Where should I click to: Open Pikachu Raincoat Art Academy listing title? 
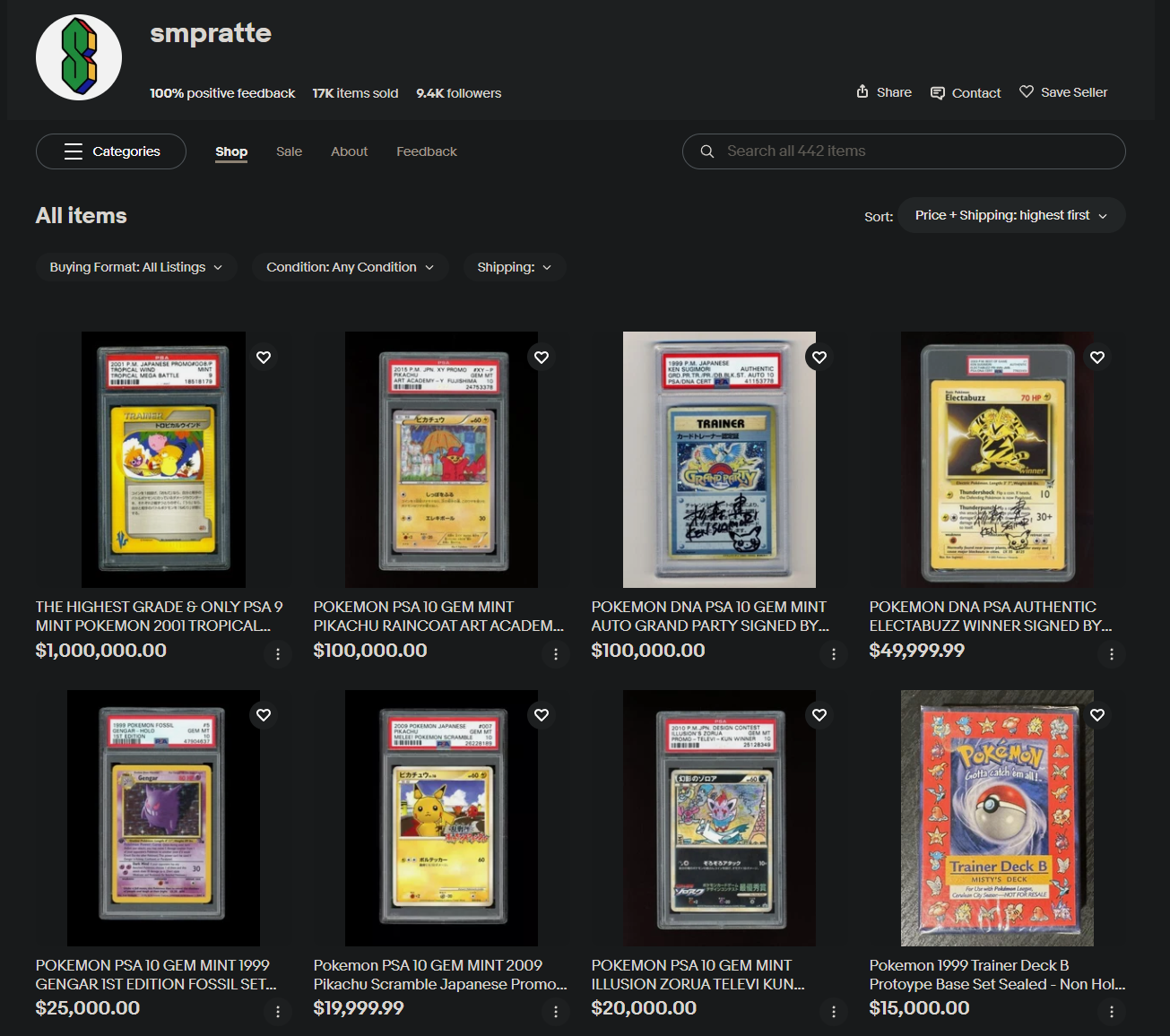point(438,617)
